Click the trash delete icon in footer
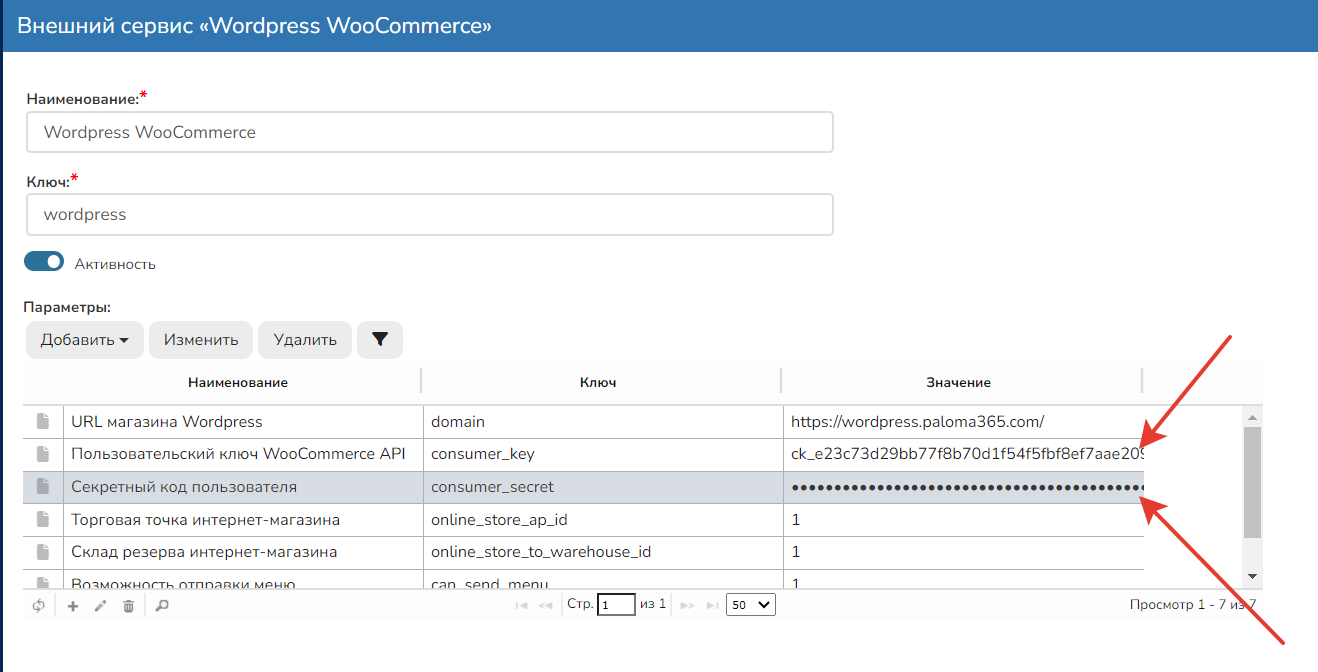 [x=128, y=605]
